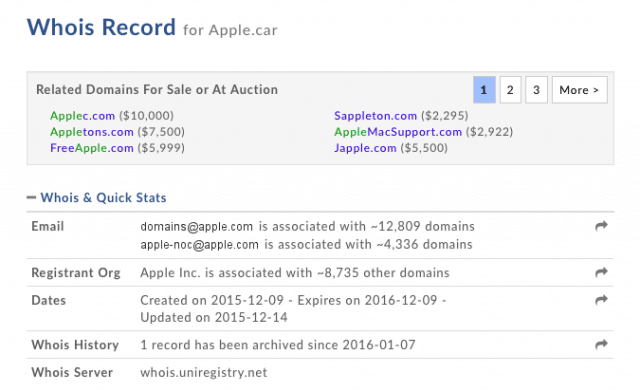Go to page 3 of related domains

tap(536, 90)
